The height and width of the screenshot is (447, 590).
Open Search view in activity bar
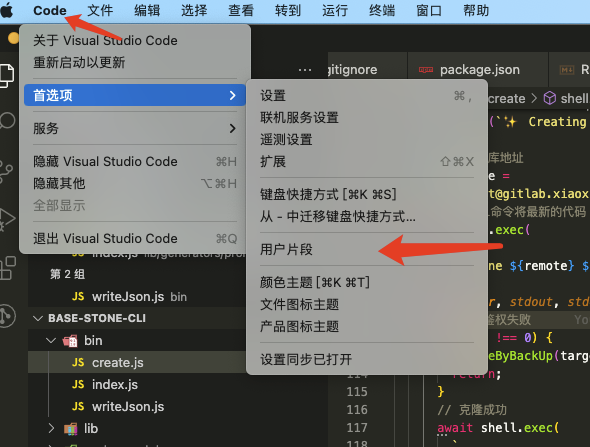[x=7, y=121]
